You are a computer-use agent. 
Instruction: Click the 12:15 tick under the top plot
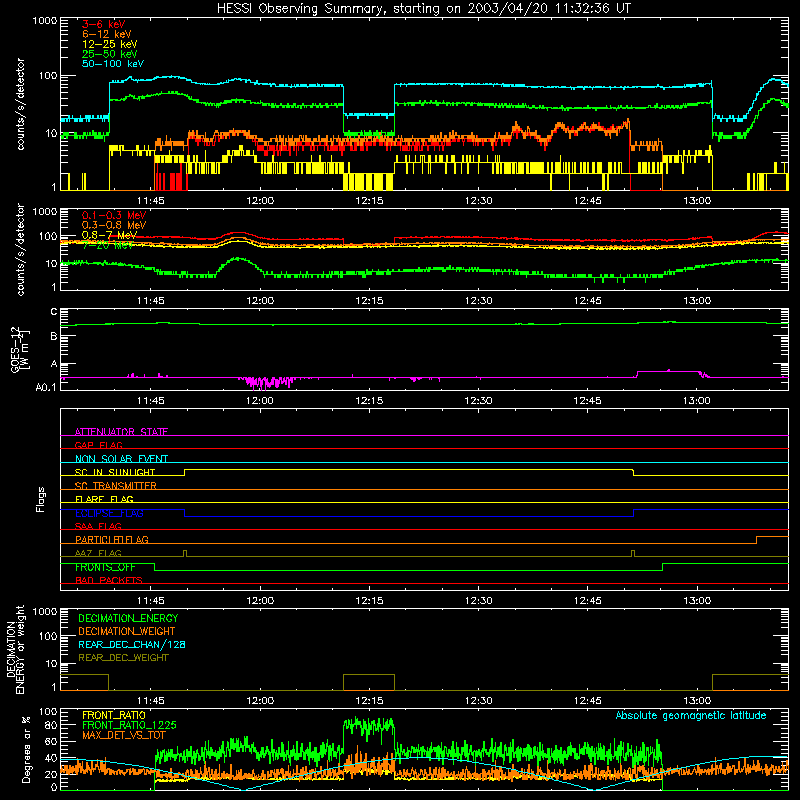369,201
